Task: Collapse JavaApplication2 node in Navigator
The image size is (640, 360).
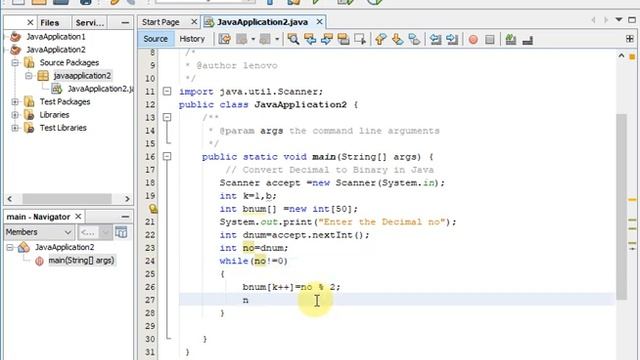Action: (x=10, y=247)
